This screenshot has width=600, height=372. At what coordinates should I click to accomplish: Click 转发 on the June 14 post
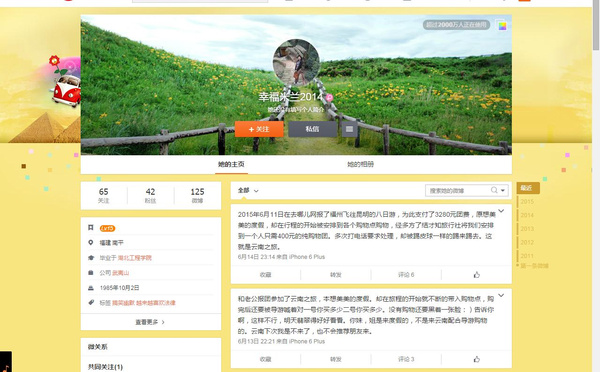click(x=336, y=275)
